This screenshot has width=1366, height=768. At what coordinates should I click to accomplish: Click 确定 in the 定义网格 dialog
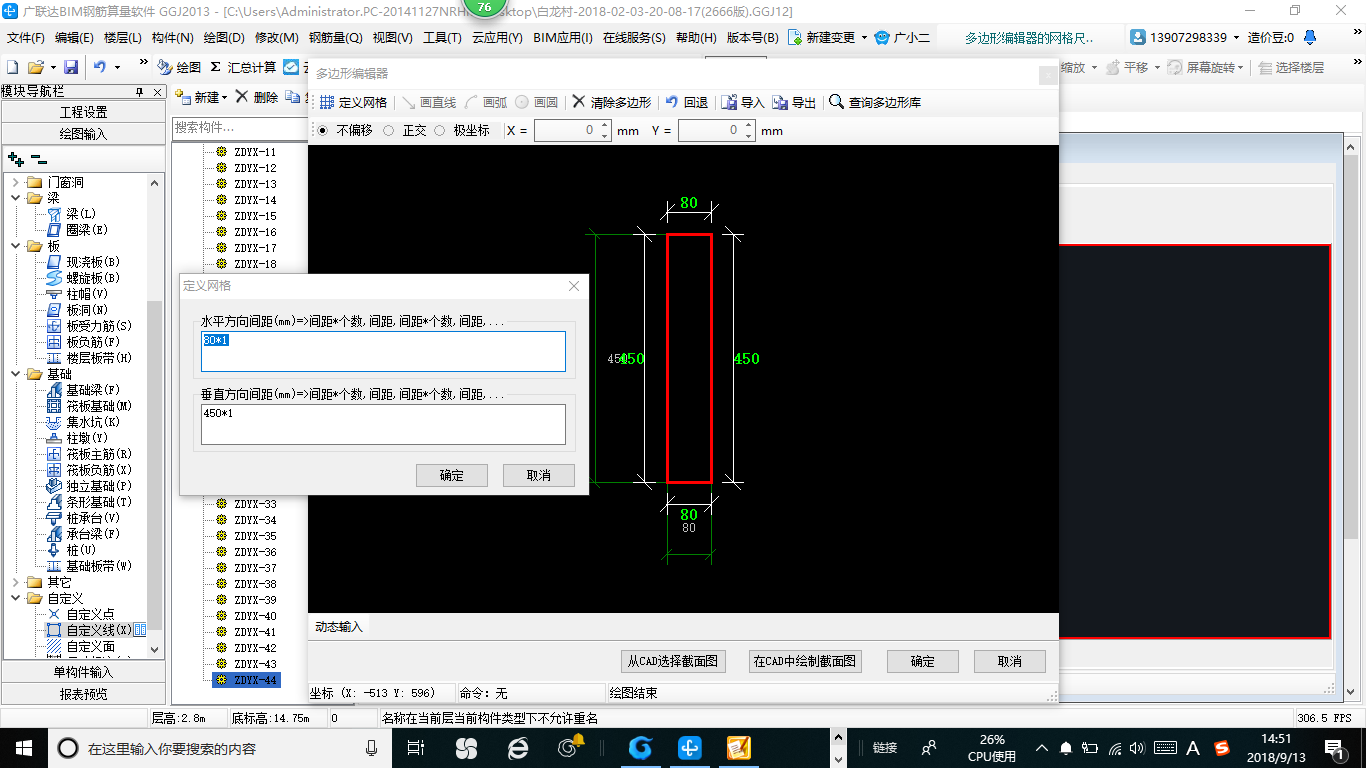tap(452, 475)
